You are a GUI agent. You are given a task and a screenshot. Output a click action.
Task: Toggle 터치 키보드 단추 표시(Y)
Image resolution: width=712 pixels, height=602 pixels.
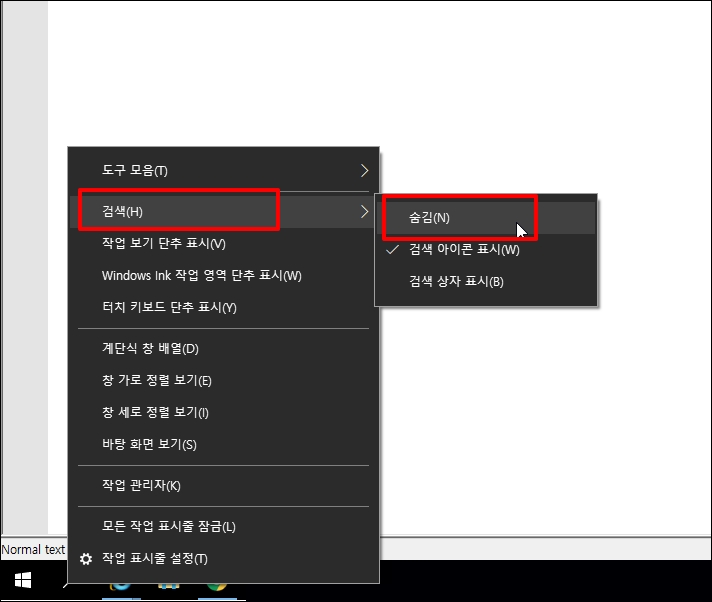[x=223, y=307]
